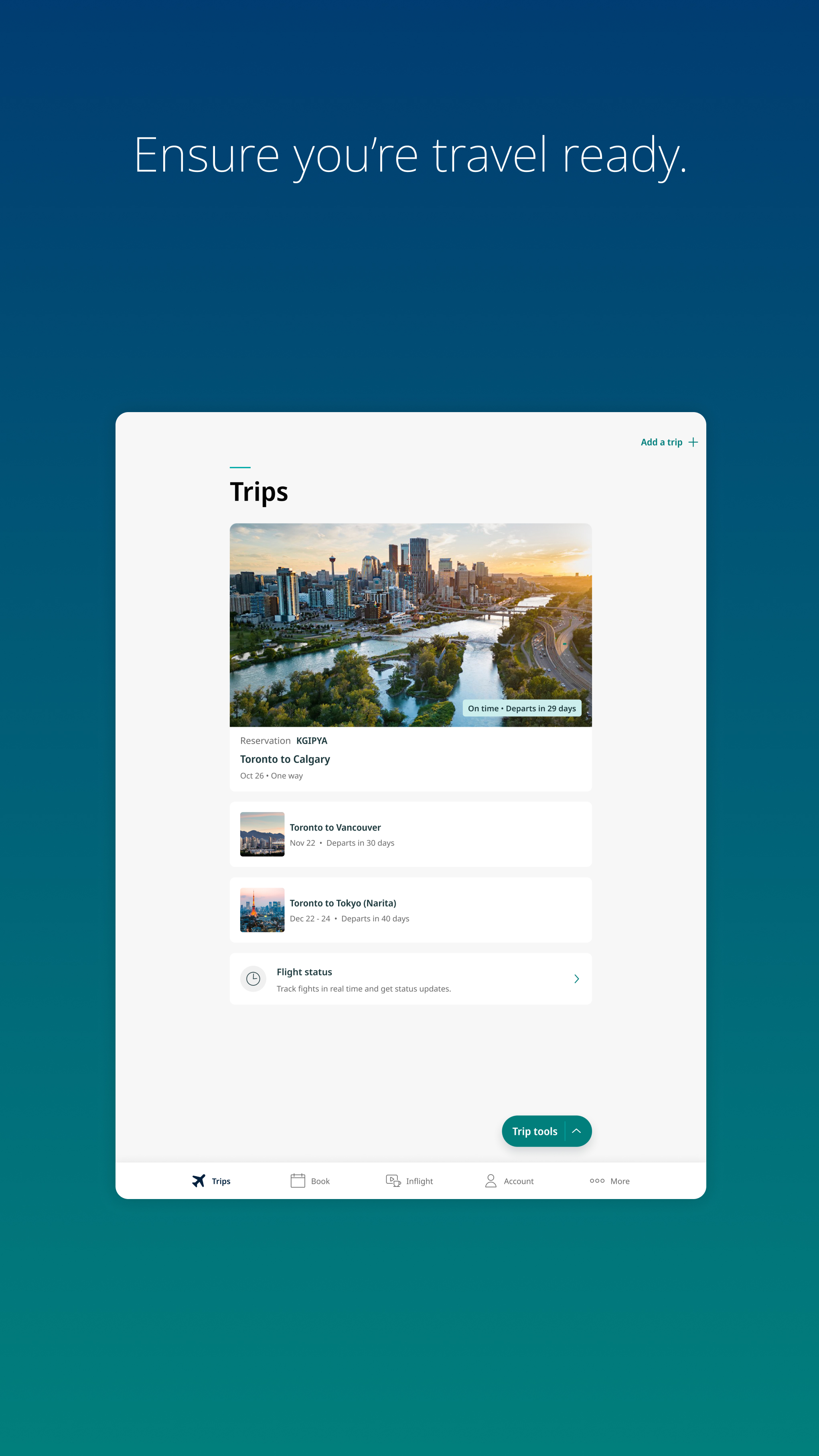Click the Book calendar icon
Viewport: 819px width, 1456px height.
click(298, 1181)
